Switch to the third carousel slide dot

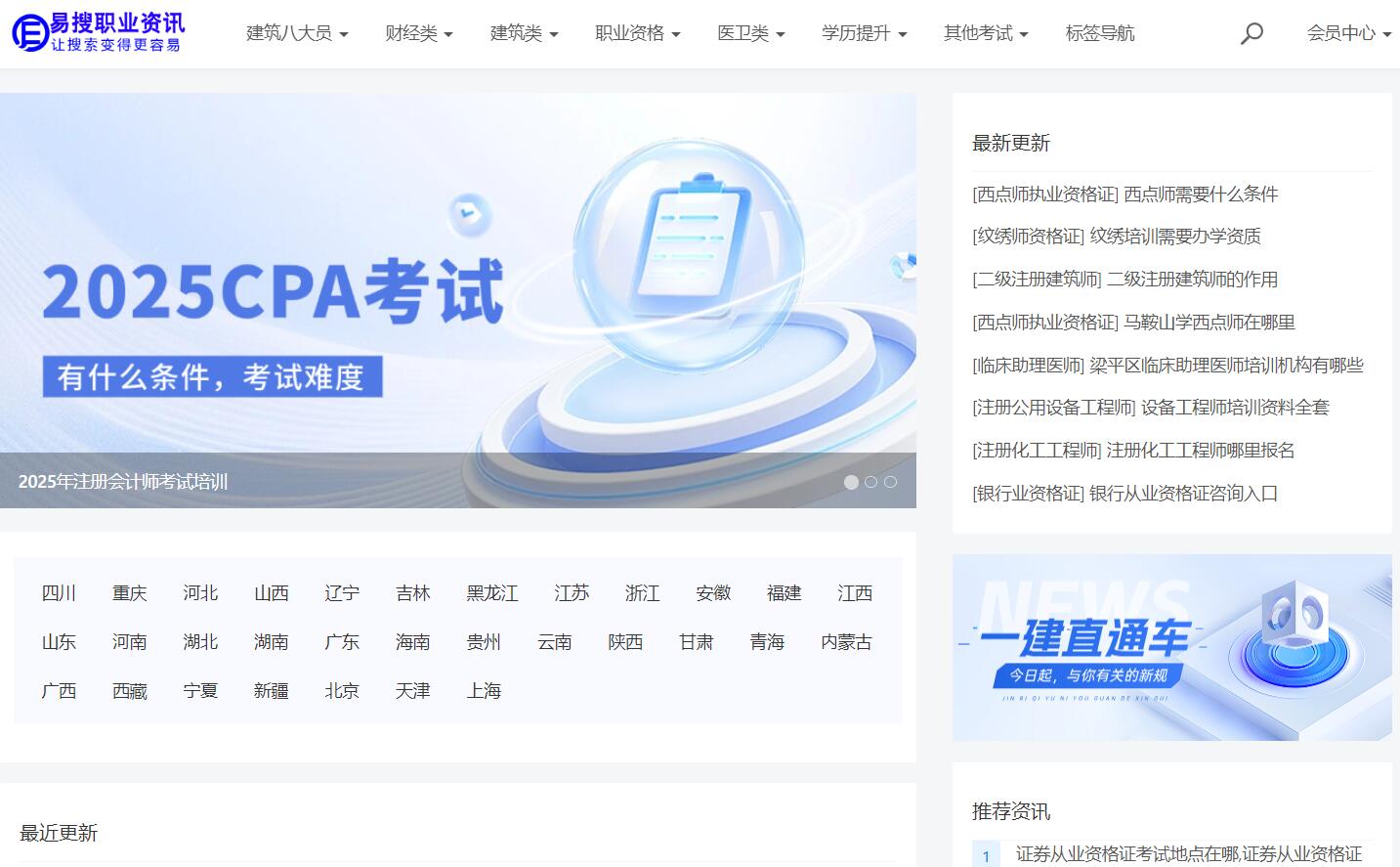click(x=890, y=482)
